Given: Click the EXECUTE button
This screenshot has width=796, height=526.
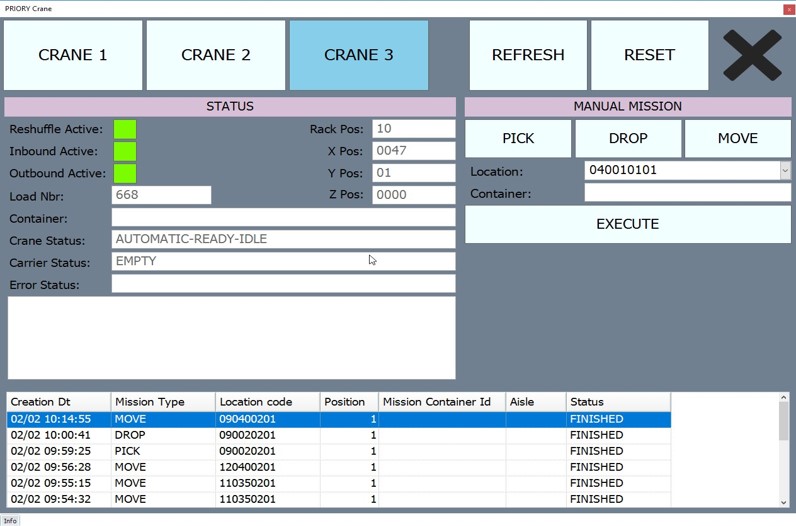Looking at the screenshot, I should [628, 224].
